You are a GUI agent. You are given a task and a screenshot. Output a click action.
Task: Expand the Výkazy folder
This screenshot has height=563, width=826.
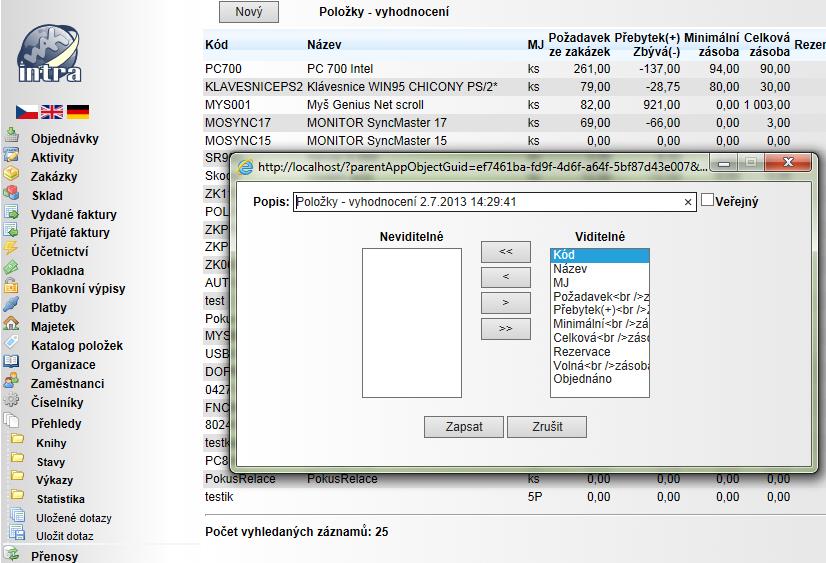click(17, 480)
